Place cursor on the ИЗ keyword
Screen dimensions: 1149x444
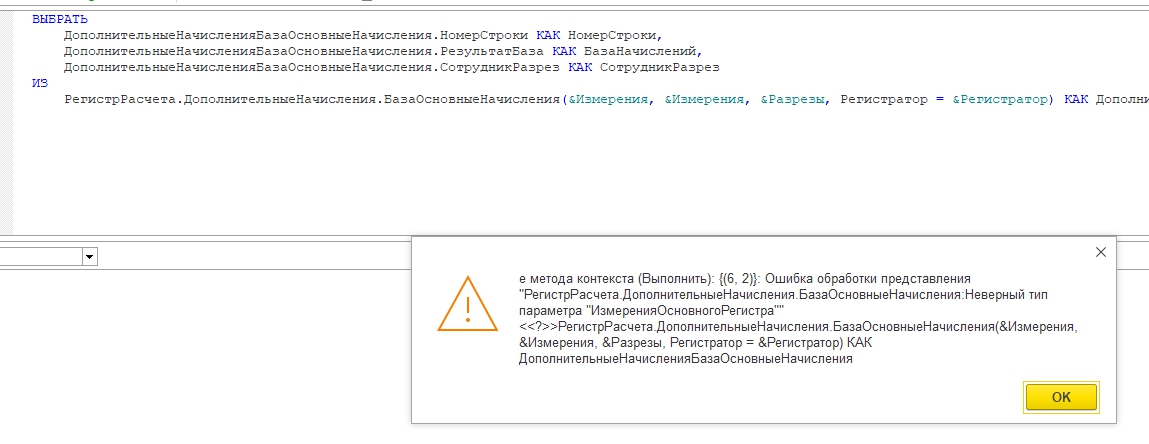click(x=40, y=83)
